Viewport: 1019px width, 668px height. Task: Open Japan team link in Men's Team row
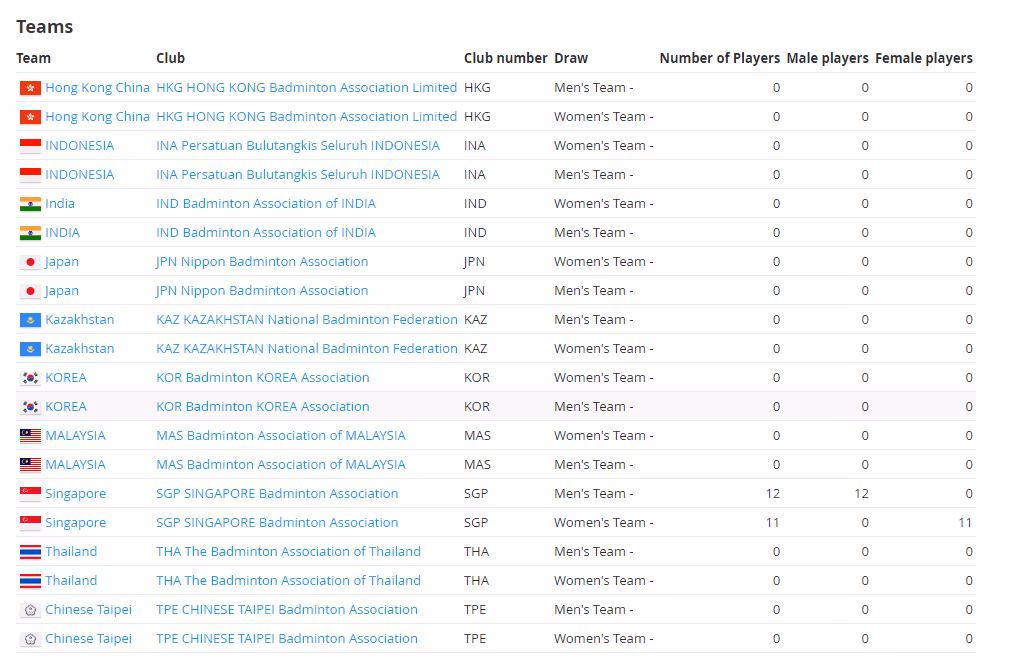pyautogui.click(x=62, y=291)
